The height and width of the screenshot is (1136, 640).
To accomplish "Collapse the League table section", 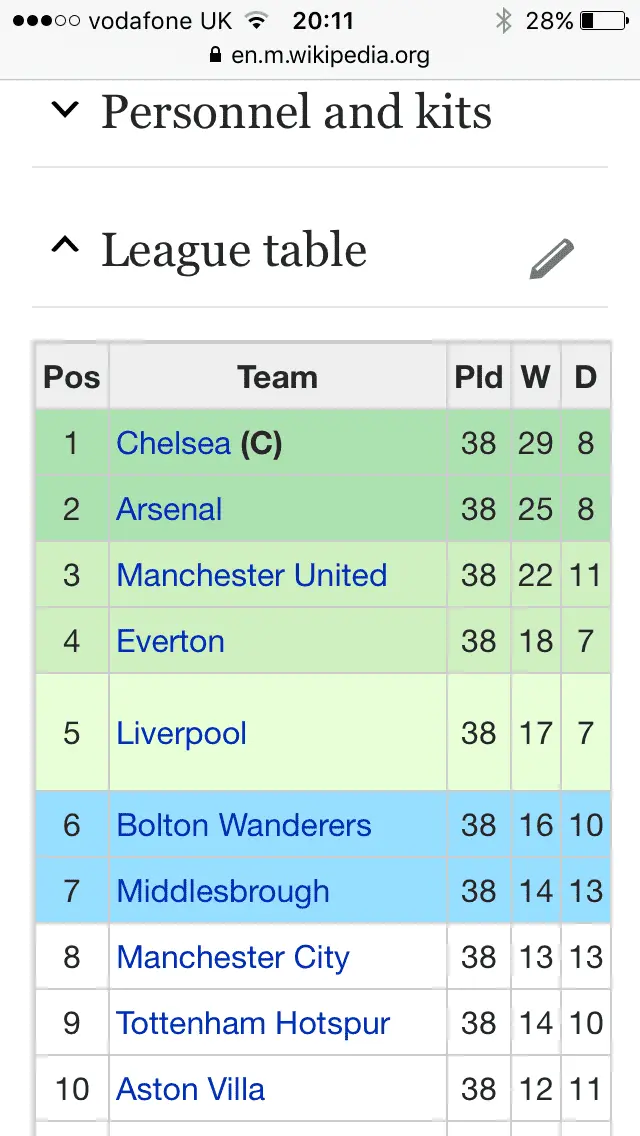I will coord(65,249).
